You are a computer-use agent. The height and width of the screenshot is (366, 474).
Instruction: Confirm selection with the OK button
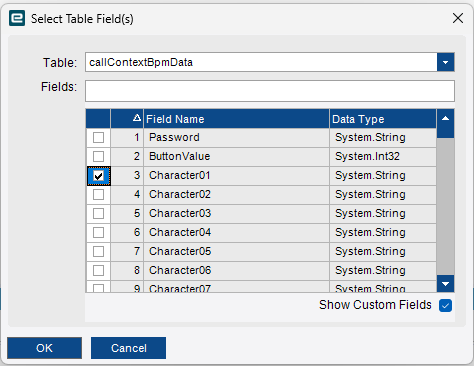44,348
